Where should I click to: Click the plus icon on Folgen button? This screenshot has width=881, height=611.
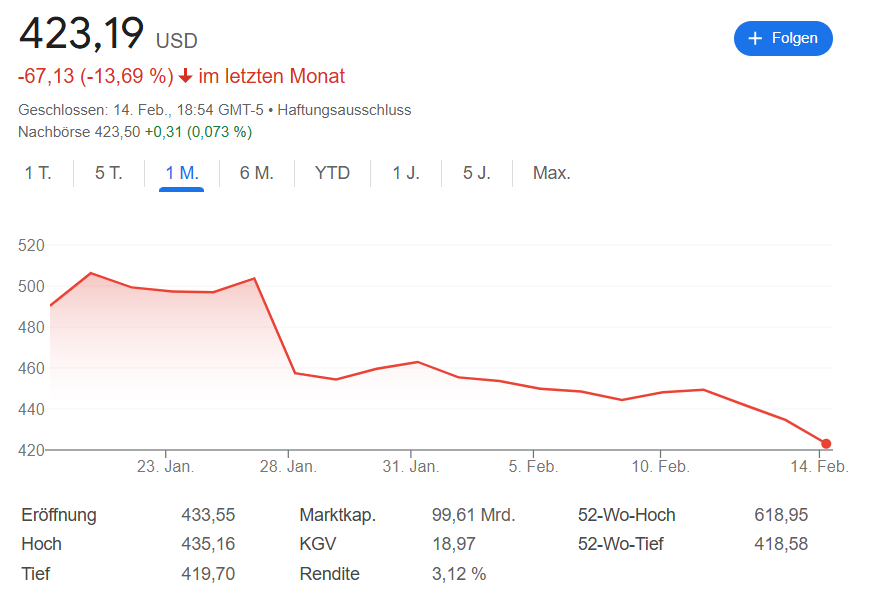(x=755, y=38)
